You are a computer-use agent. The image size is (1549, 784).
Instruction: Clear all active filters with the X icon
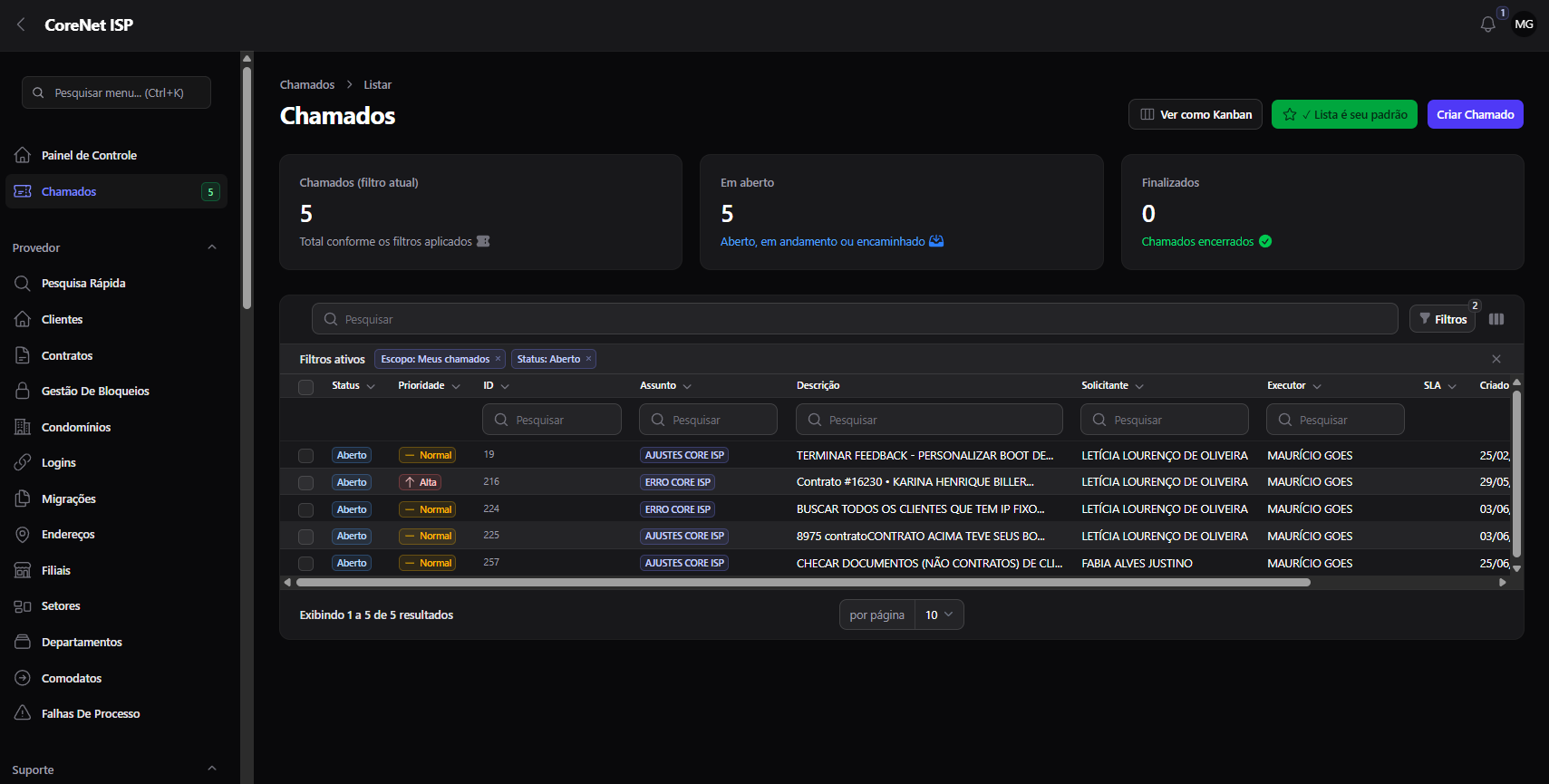pyautogui.click(x=1496, y=359)
